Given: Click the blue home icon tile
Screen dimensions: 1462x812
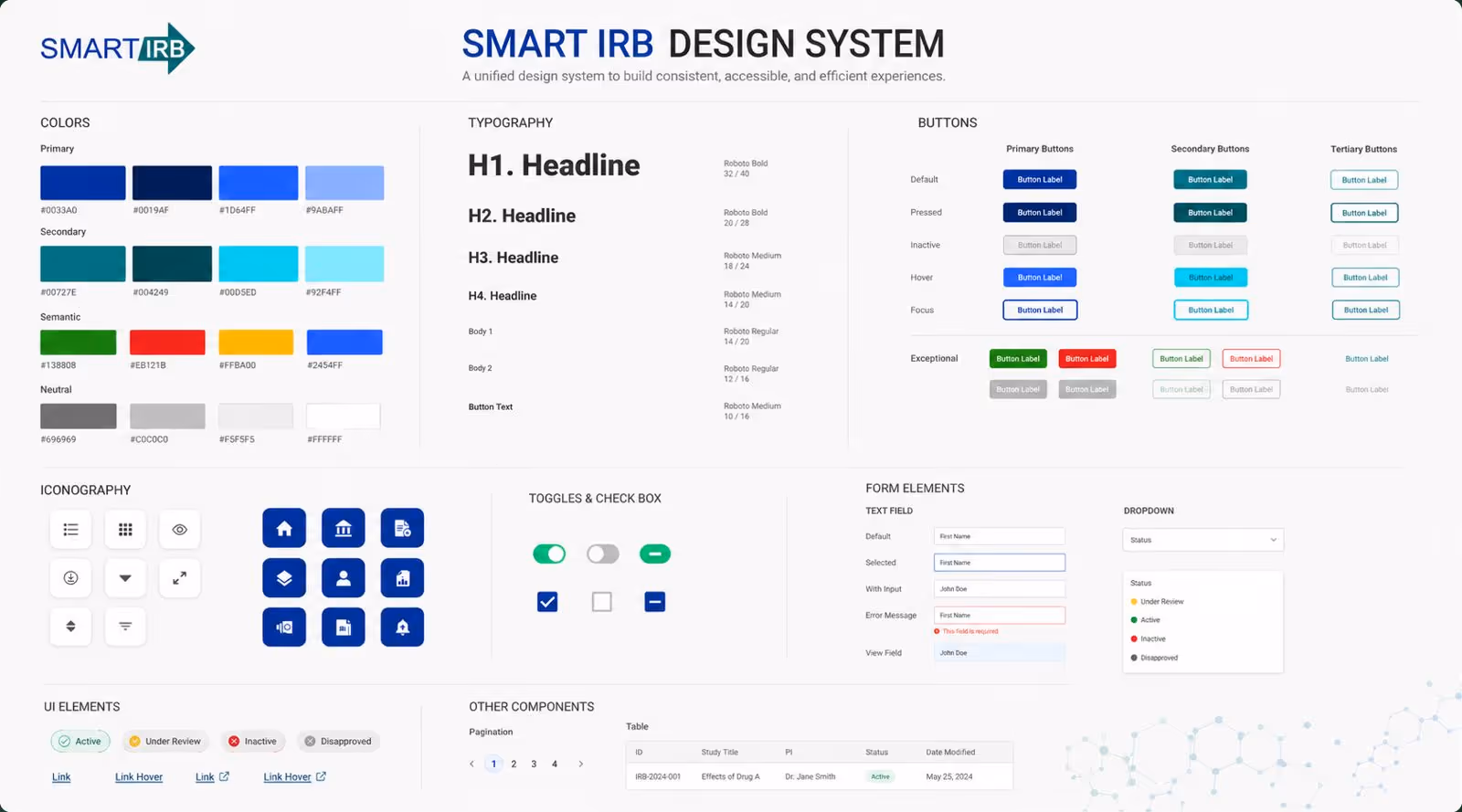Looking at the screenshot, I should point(284,529).
